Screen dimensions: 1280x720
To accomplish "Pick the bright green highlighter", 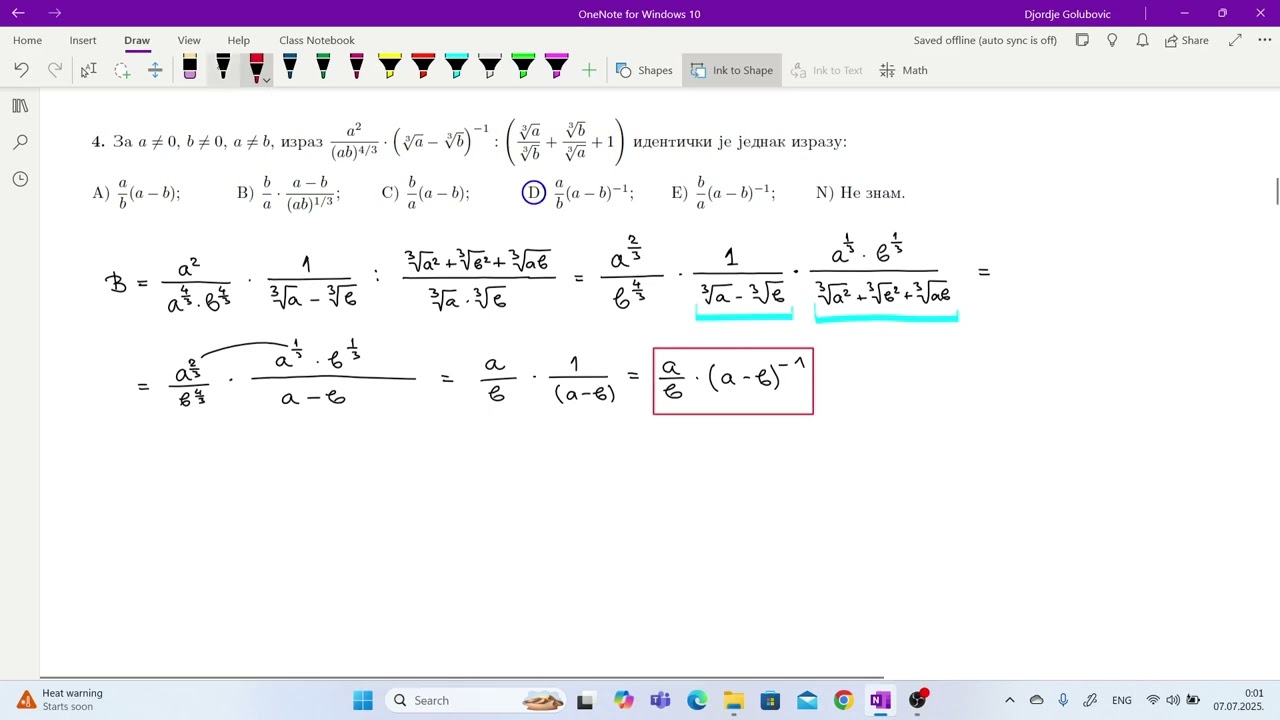I will tap(523, 68).
